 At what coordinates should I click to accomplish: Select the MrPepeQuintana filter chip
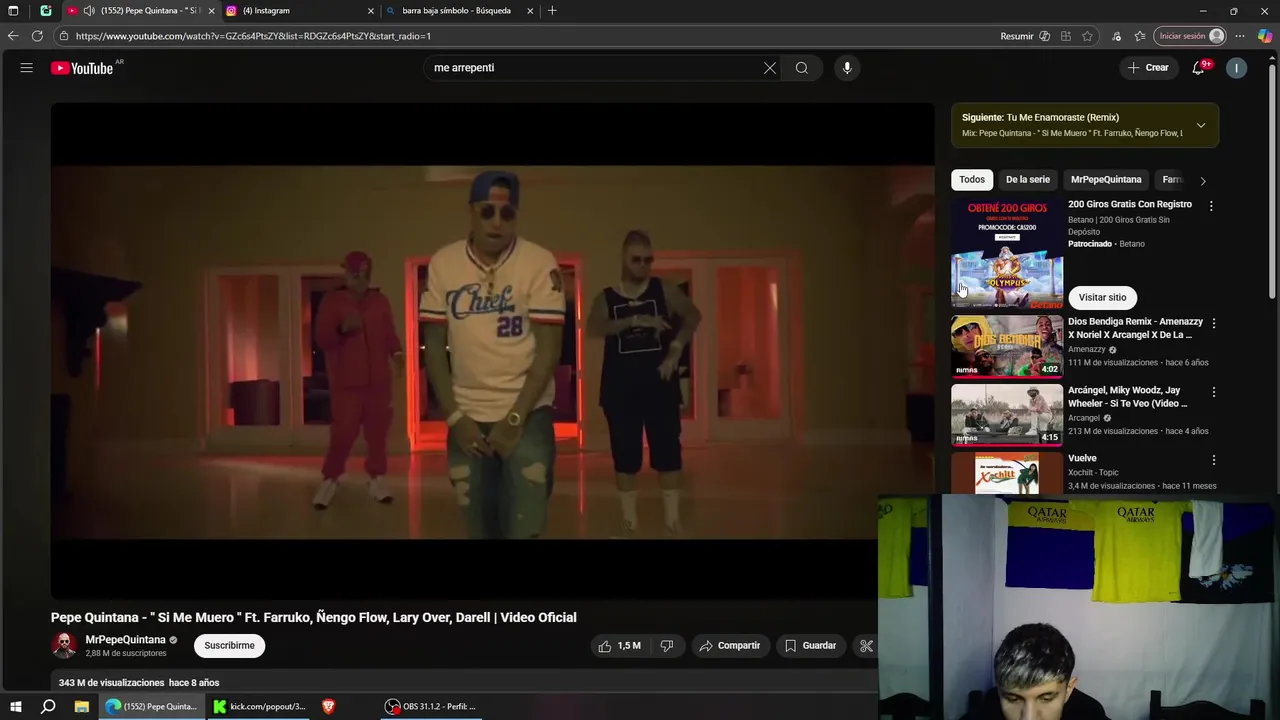tap(1106, 180)
